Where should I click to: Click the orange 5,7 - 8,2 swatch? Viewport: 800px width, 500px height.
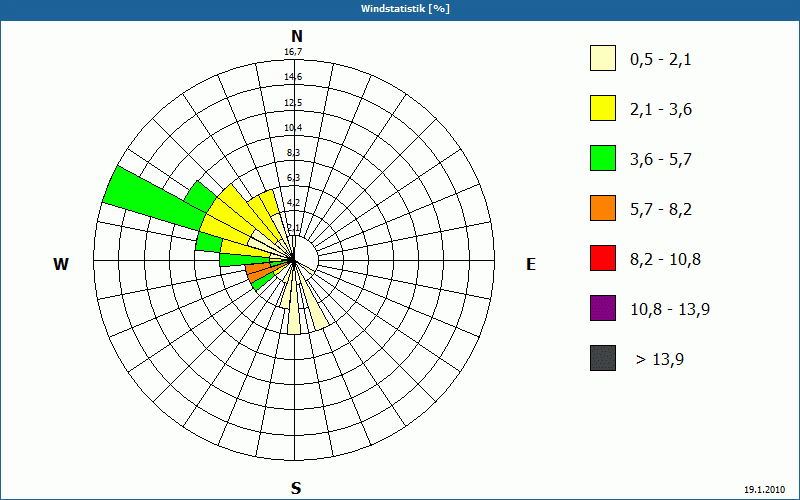[603, 208]
